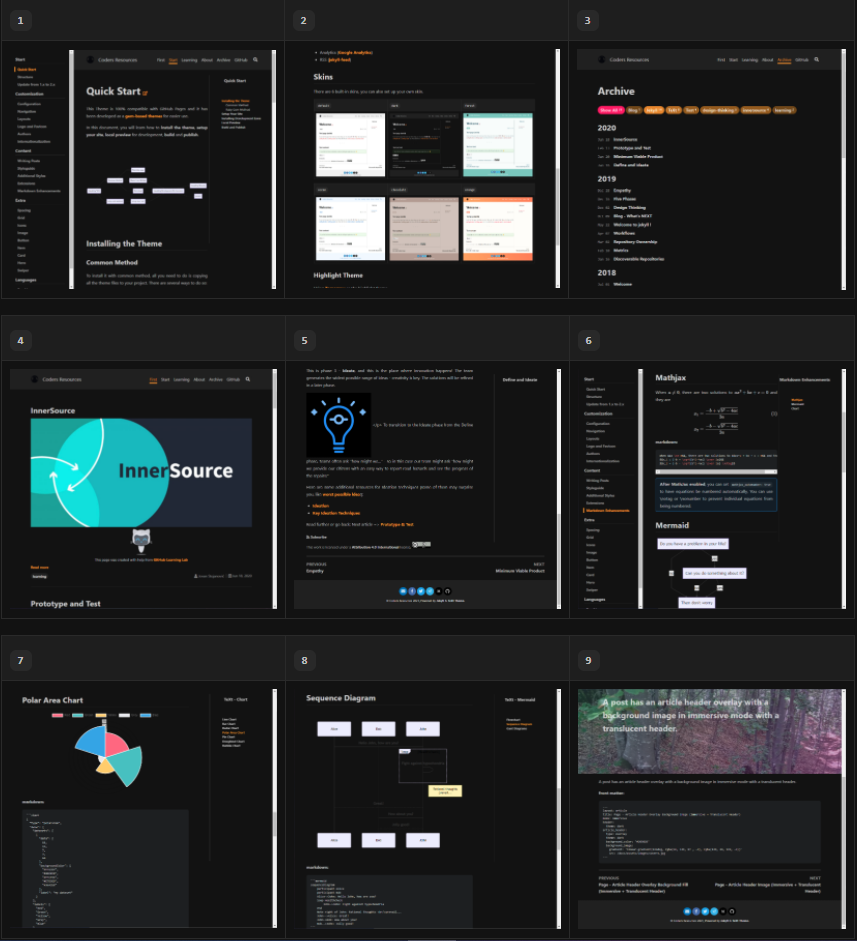857x941 pixels.
Task: Jump to Installing the Theme in Quick Start contents
Action: click(x=235, y=101)
